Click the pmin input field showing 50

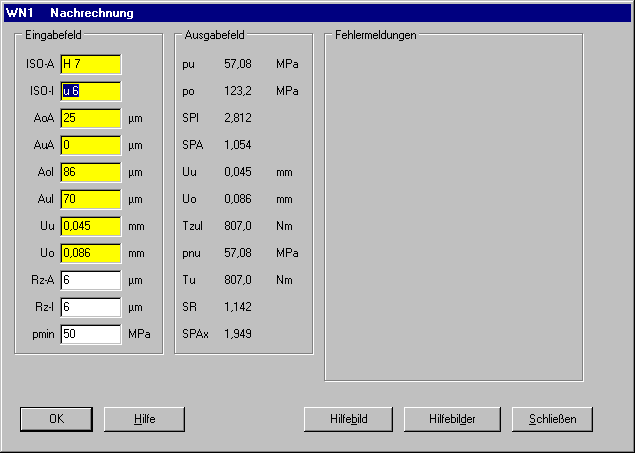click(x=90, y=334)
